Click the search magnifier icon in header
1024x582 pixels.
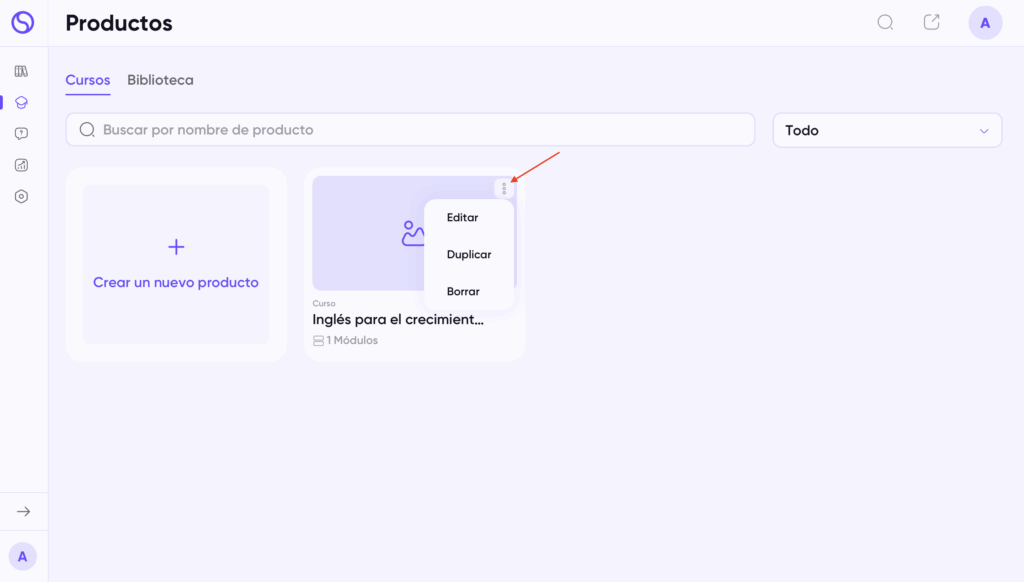tap(885, 22)
